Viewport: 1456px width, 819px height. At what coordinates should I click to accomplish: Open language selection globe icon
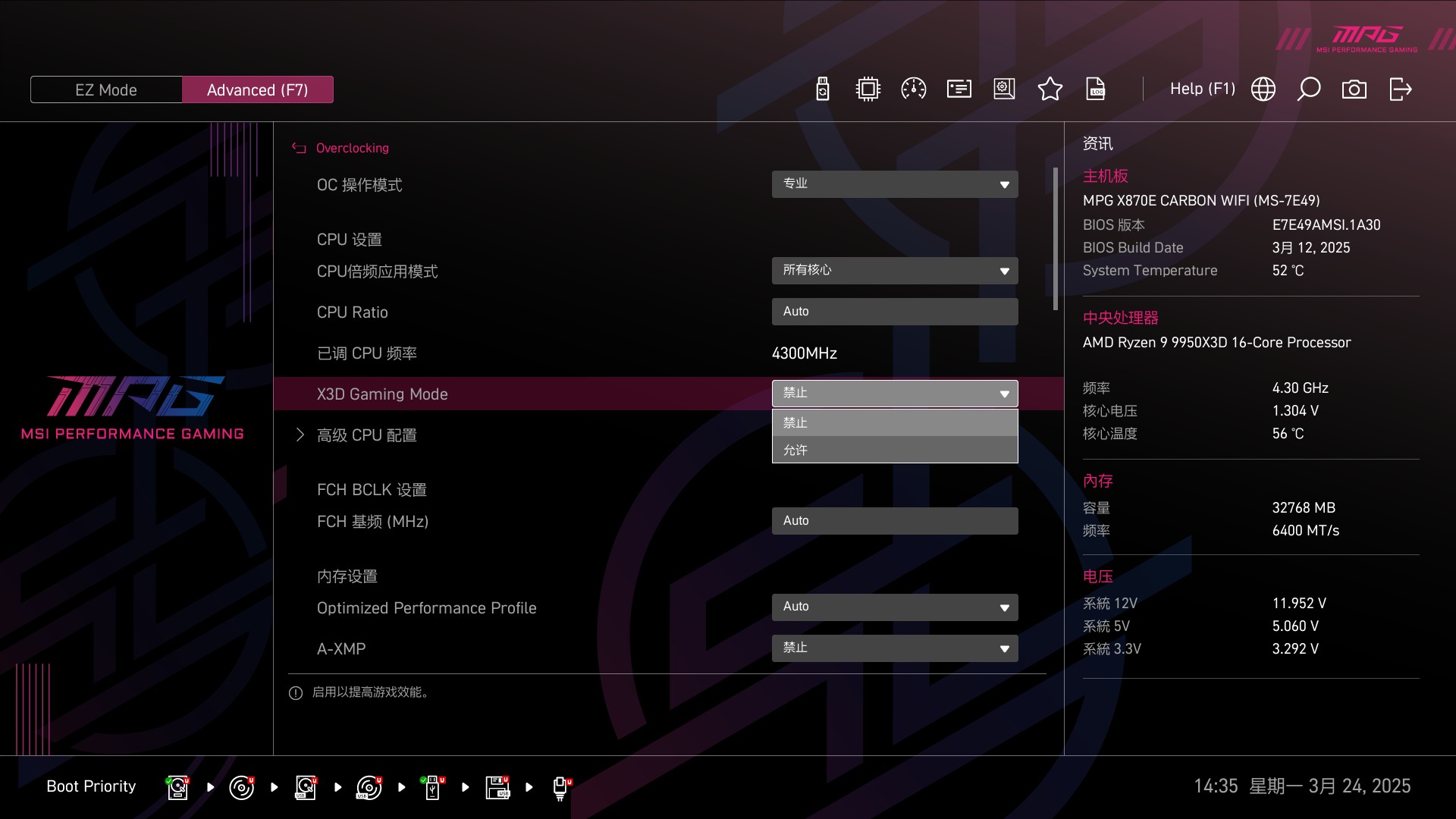(x=1263, y=89)
